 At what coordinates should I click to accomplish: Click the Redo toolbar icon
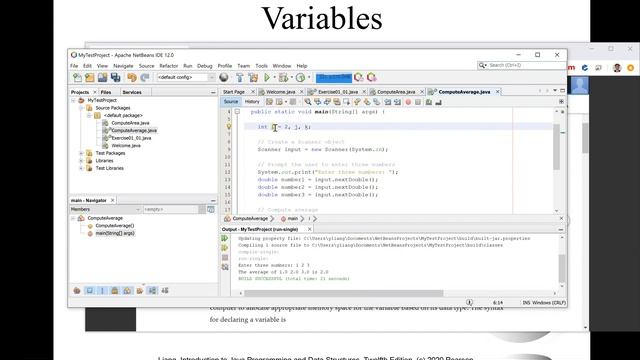[x=144, y=77]
